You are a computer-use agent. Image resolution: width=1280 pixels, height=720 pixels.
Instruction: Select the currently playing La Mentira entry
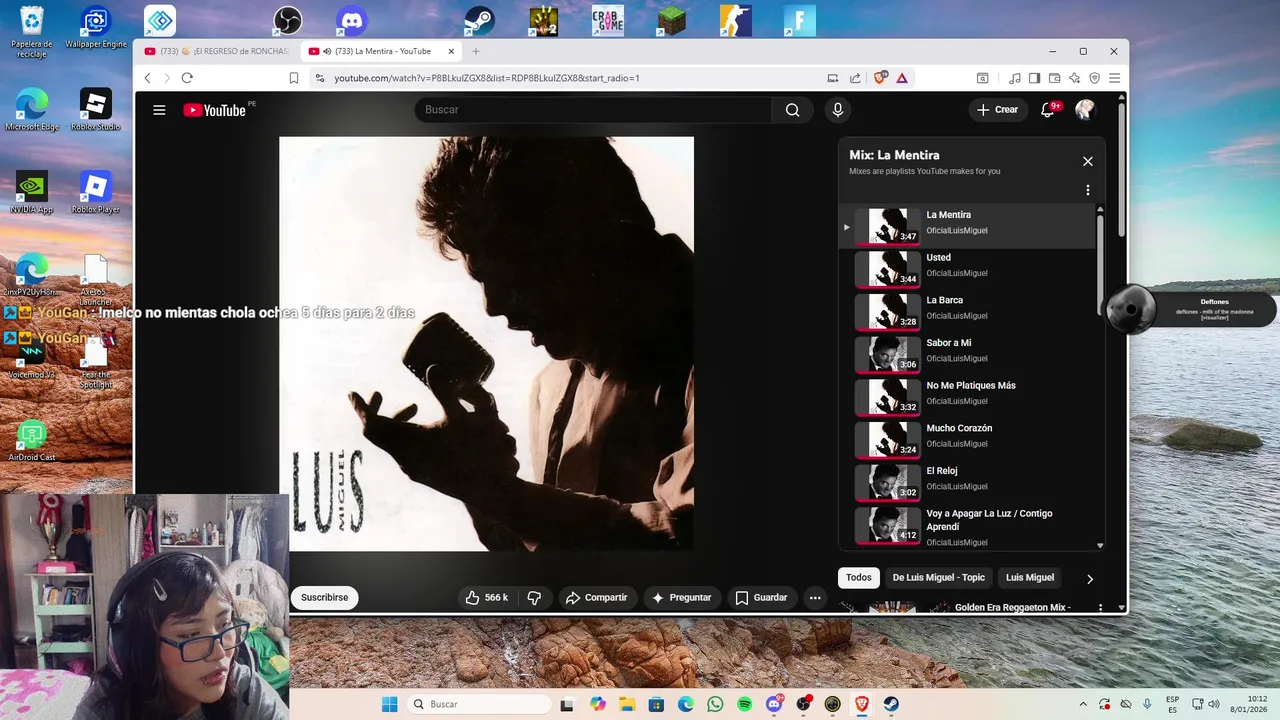[968, 225]
